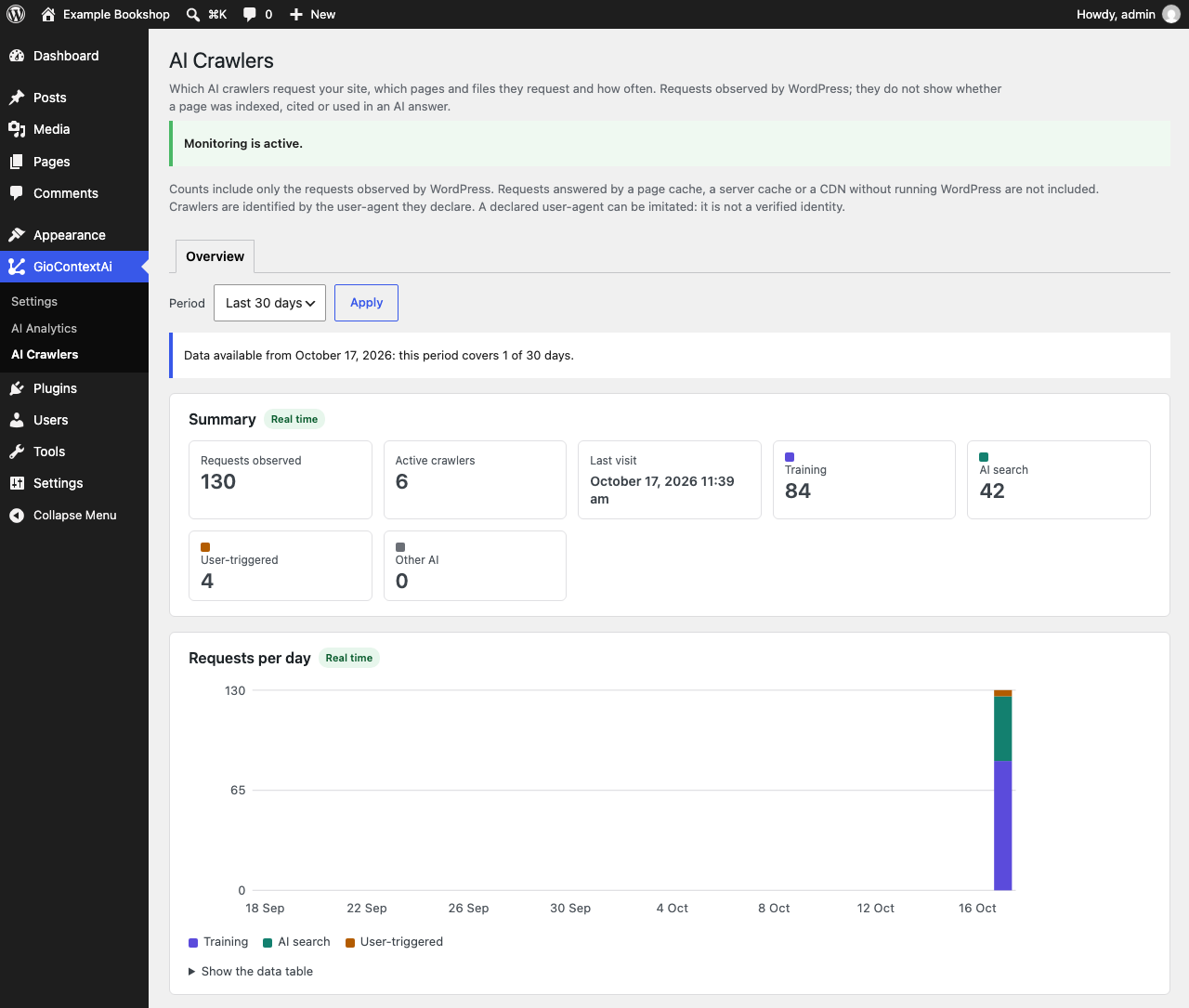Screen dimensions: 1189x1008
Task: Click Howdy, admin account link
Action: tap(1128, 15)
